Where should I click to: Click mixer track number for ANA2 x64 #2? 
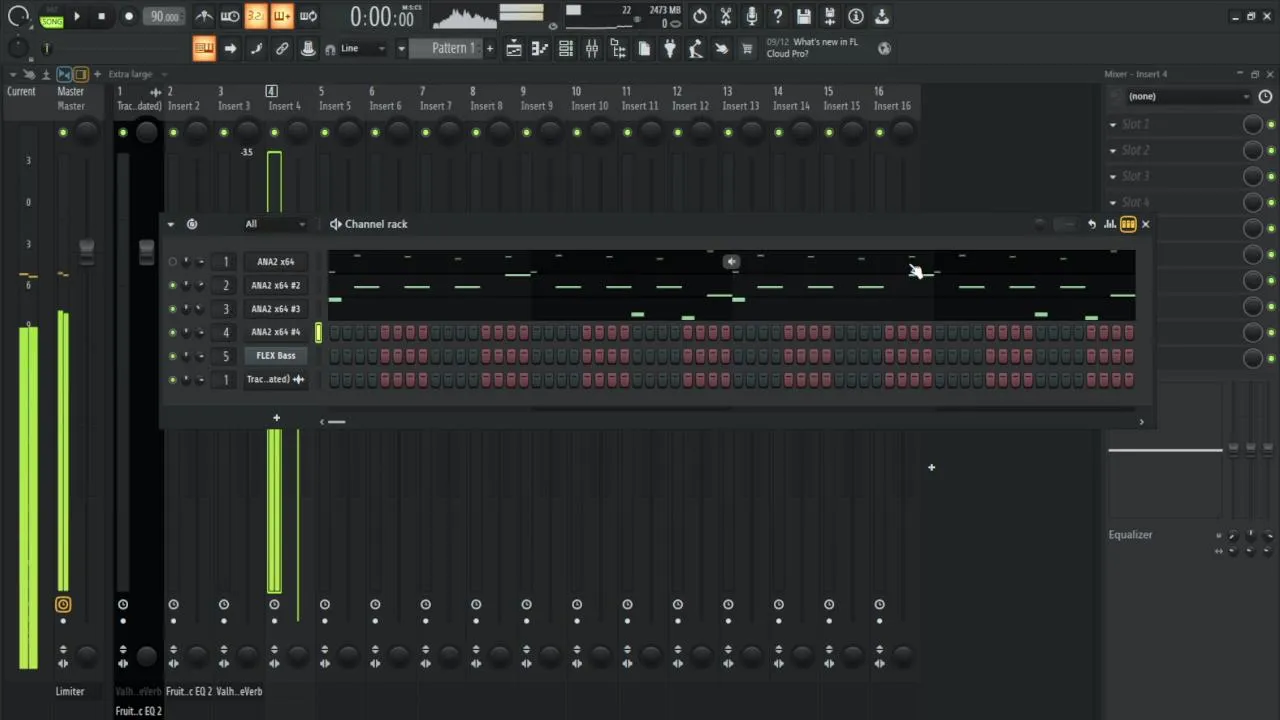226,285
